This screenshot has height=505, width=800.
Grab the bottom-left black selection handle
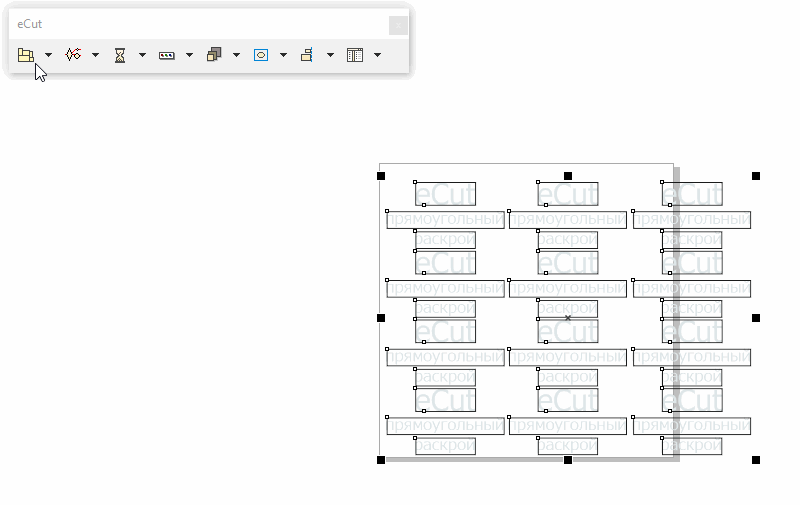pos(381,460)
